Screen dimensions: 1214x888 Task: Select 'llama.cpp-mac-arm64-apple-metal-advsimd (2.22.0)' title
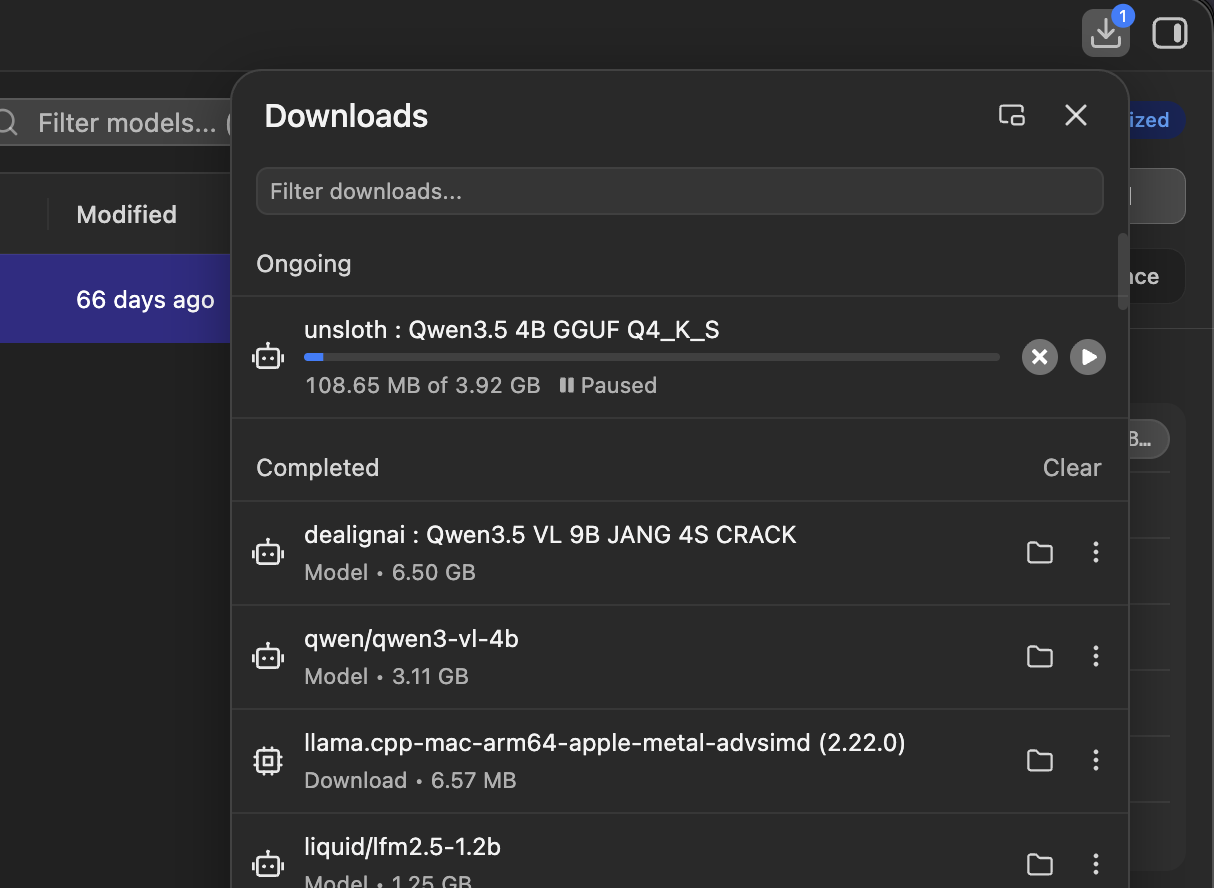pyautogui.click(x=605, y=743)
